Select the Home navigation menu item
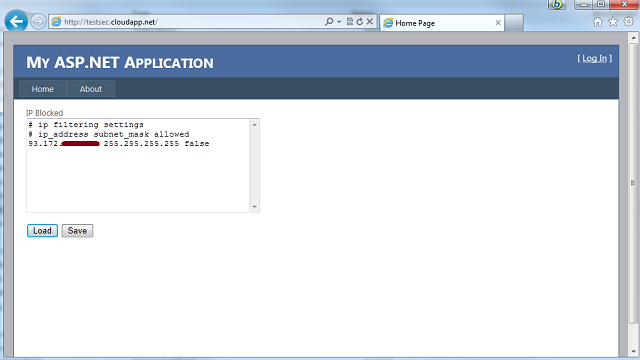Viewport: 640px width, 360px height. tap(42, 89)
